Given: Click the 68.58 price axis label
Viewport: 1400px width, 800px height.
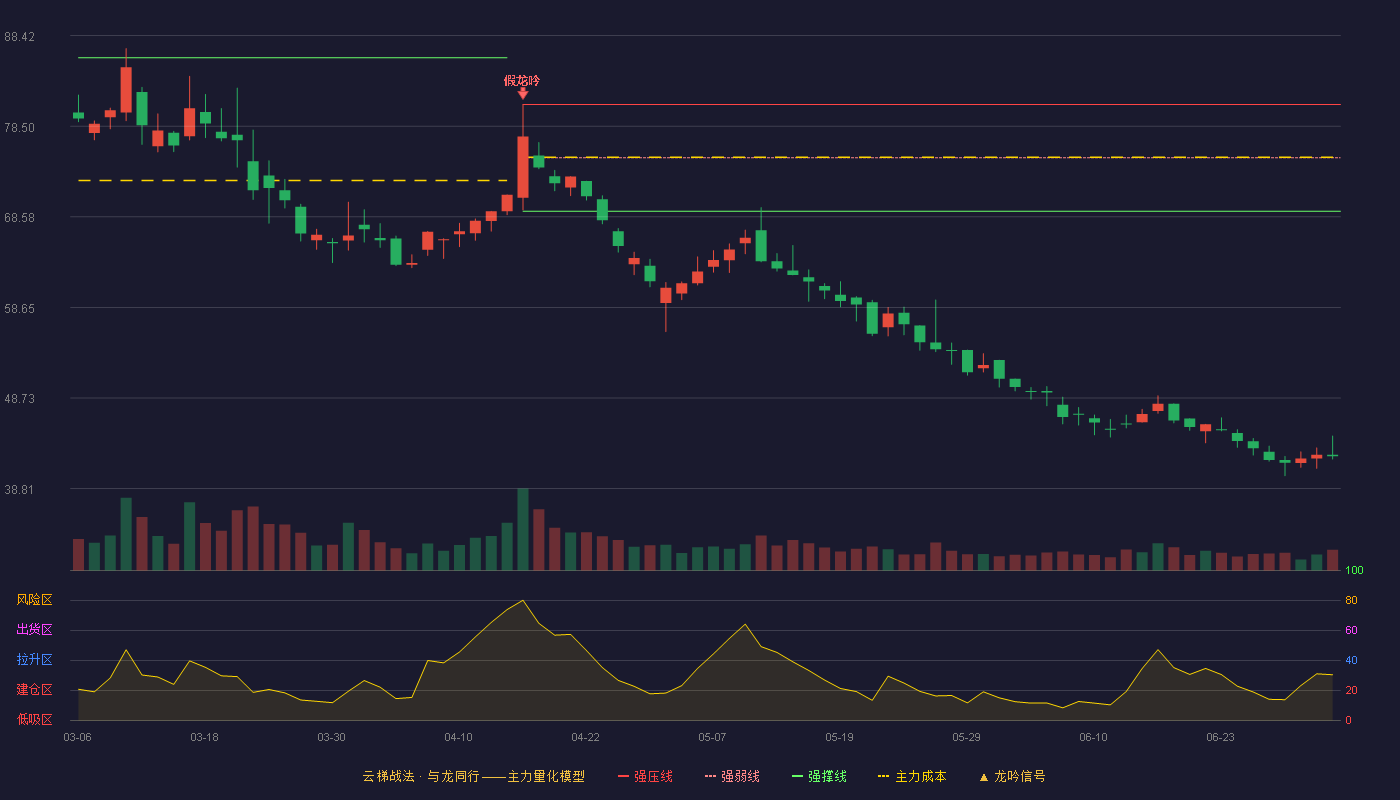Looking at the screenshot, I should [20, 218].
